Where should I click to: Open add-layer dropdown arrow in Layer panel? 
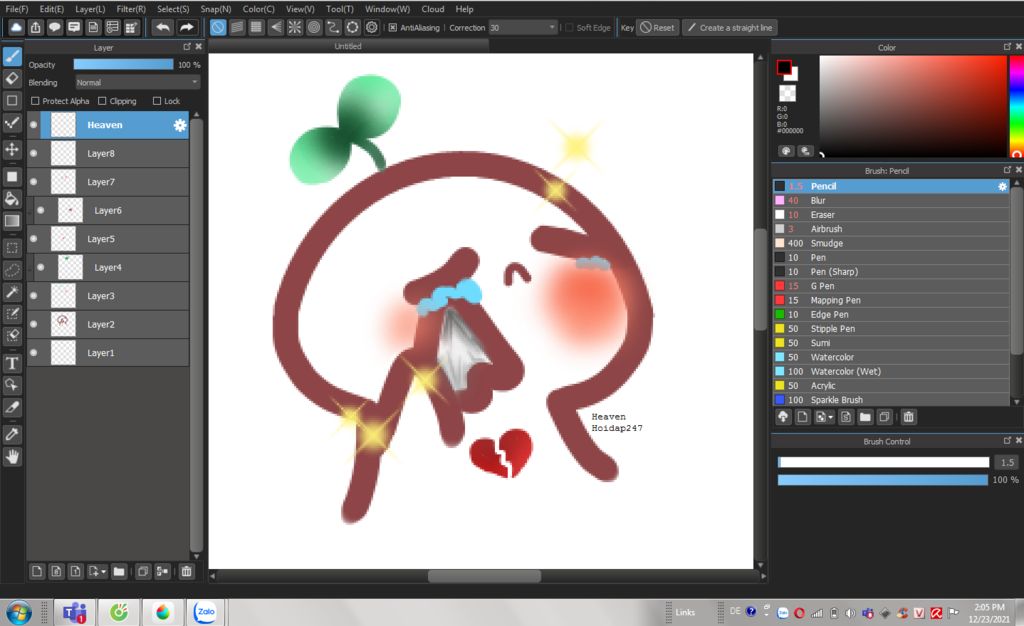[103, 572]
